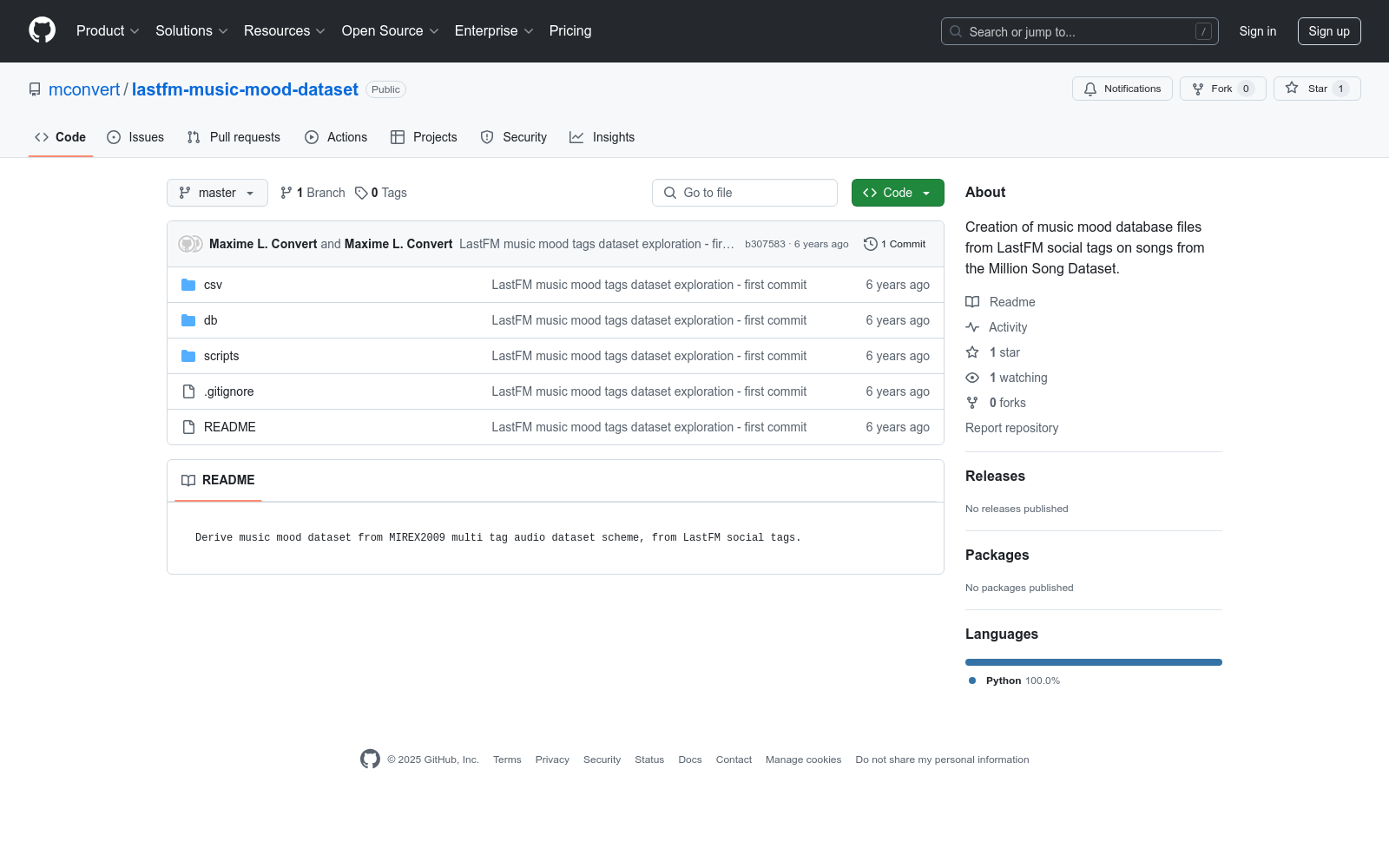Click the fork icon beside 0 forks
The width and height of the screenshot is (1389, 868).
972,403
